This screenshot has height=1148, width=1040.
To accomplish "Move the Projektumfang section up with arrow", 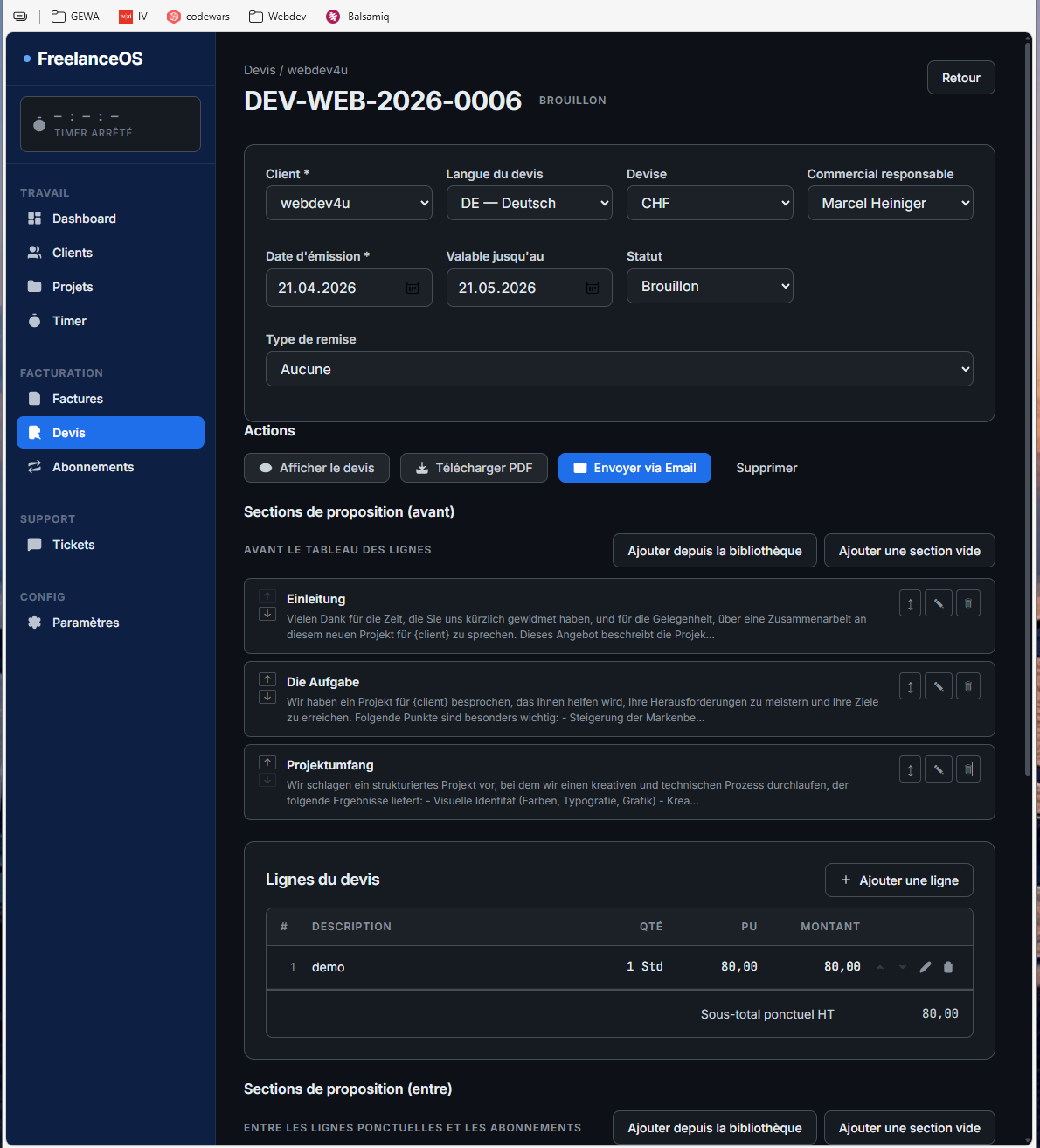I will click(267, 762).
